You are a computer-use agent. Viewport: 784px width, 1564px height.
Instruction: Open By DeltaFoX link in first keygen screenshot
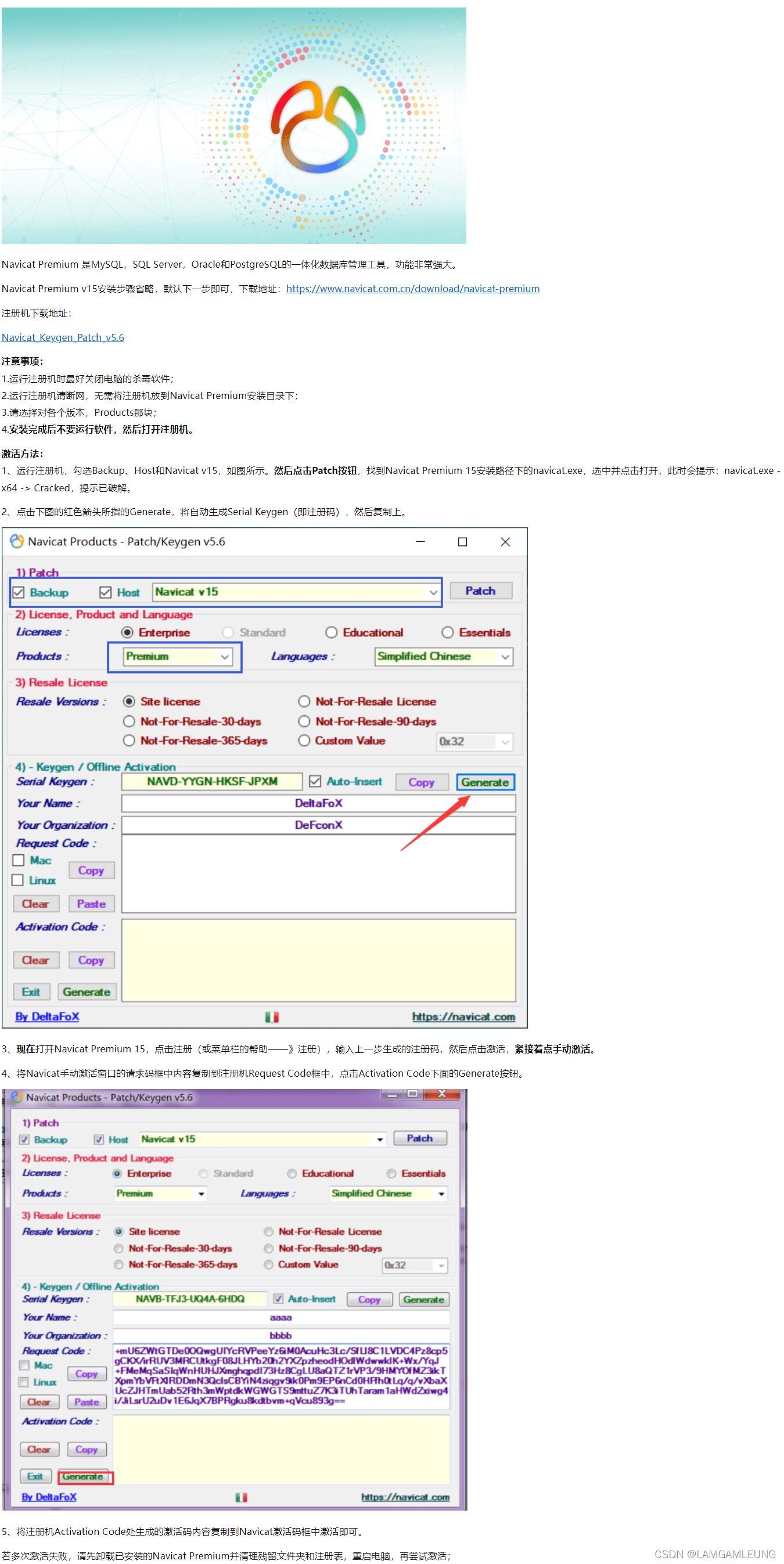pyautogui.click(x=47, y=1017)
